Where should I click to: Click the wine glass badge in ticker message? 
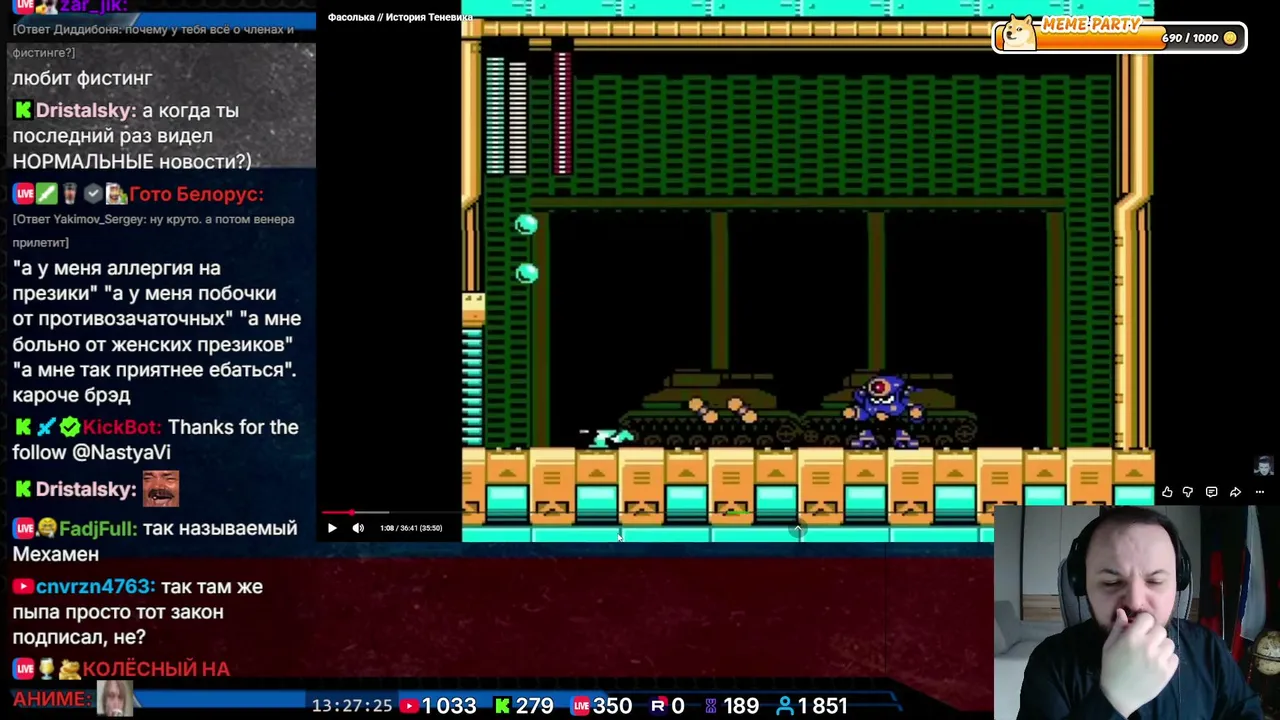(46, 669)
